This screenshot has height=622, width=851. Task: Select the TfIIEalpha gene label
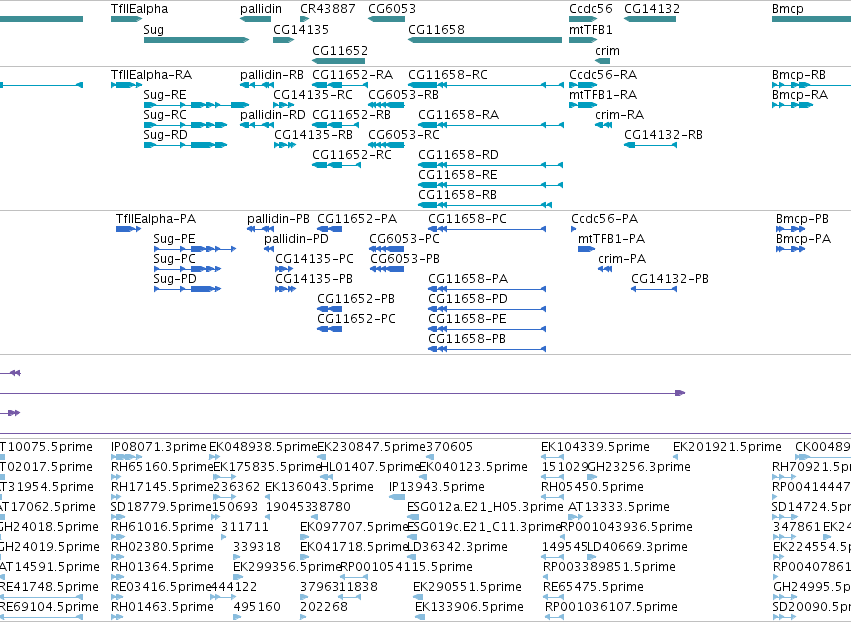139,9
